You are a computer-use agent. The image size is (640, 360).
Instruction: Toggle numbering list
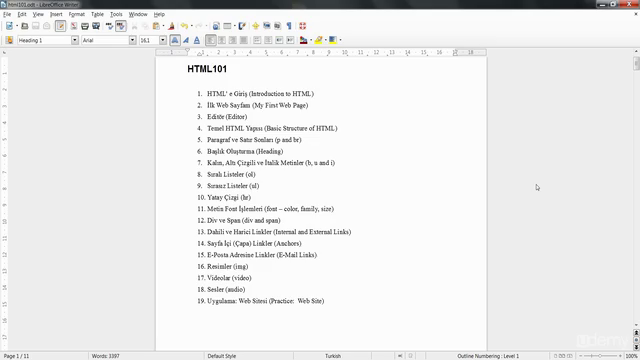(x=257, y=40)
